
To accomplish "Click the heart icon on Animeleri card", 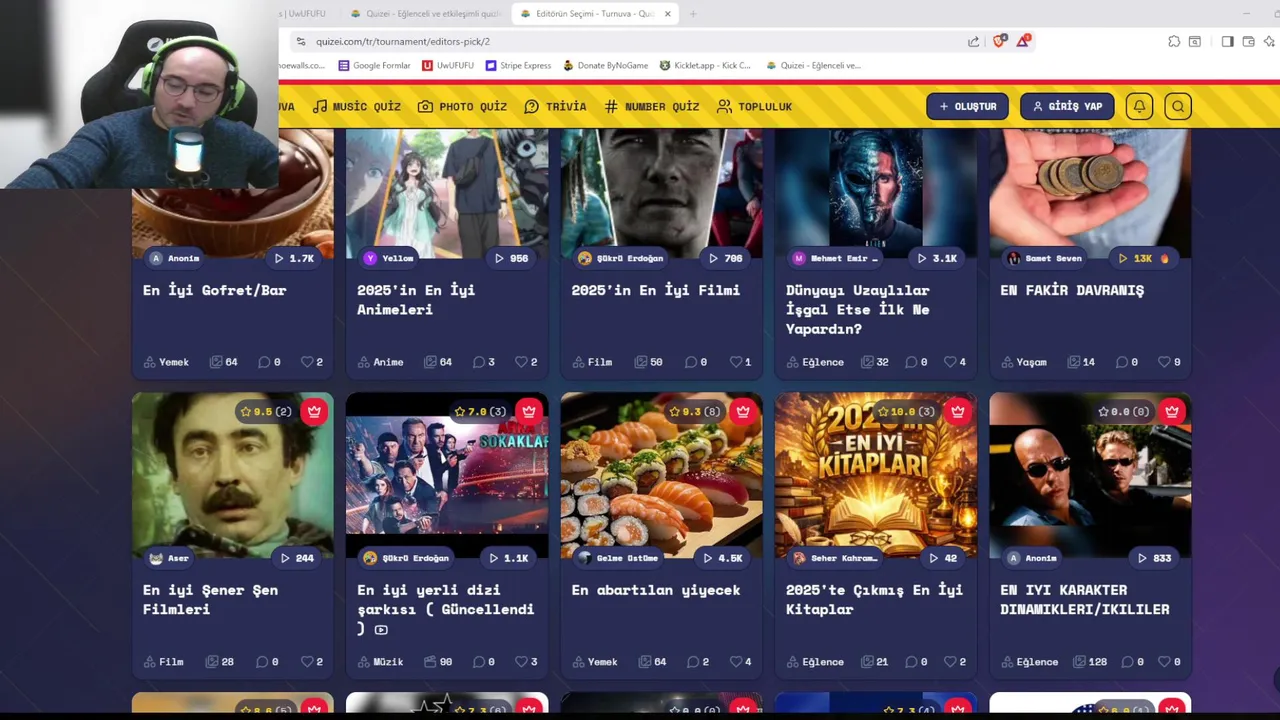I will pos(521,362).
